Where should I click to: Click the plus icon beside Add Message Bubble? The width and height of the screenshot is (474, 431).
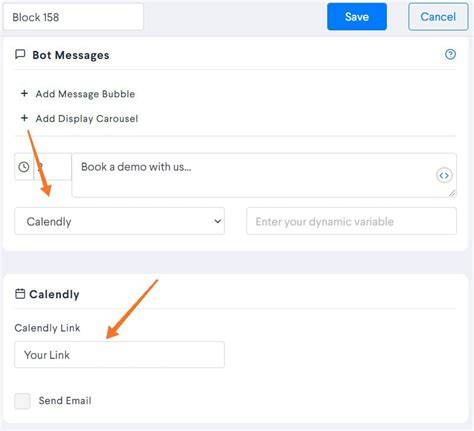coord(24,94)
